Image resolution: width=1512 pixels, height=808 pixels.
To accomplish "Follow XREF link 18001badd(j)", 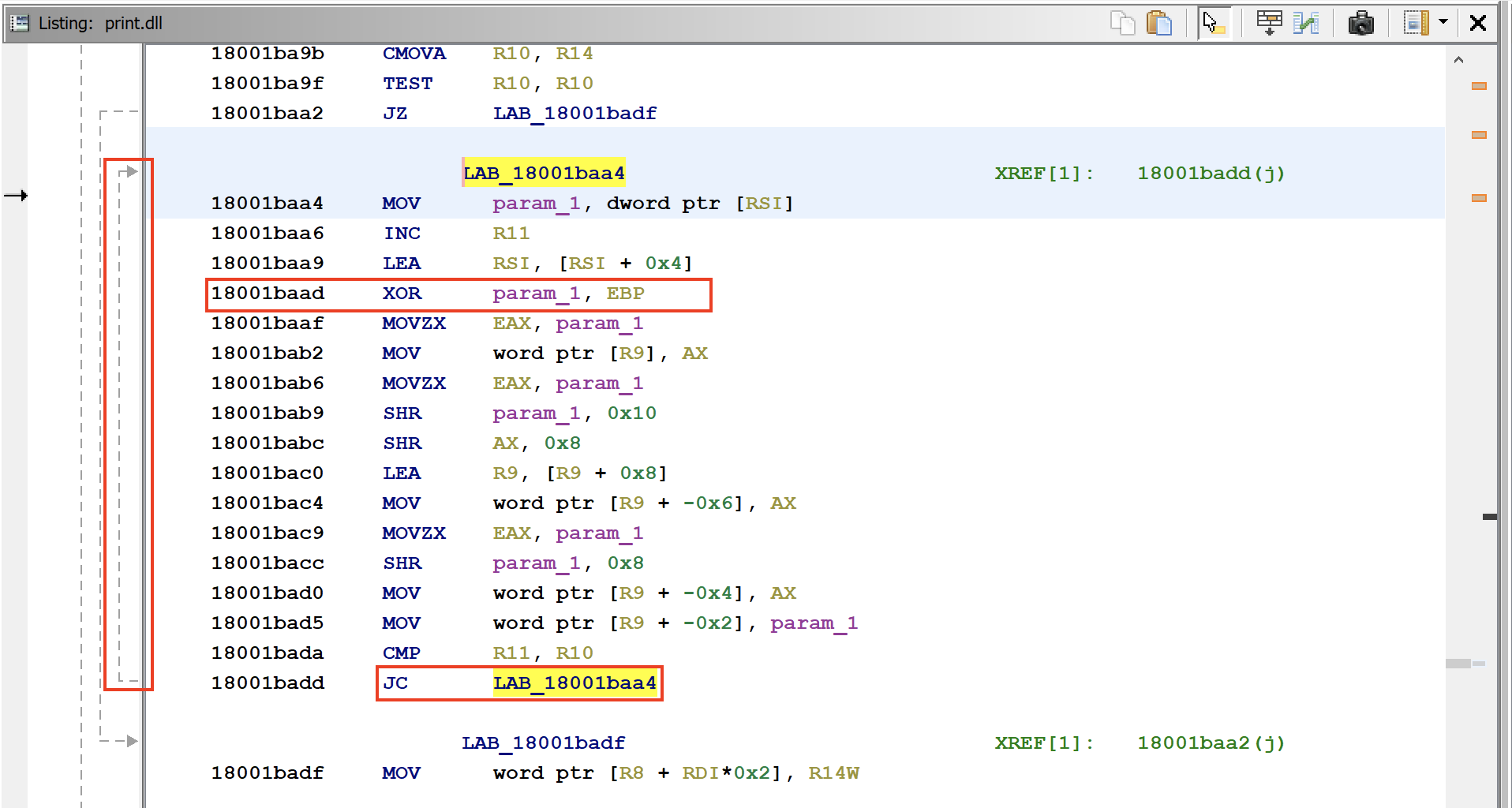I will tap(1211, 173).
